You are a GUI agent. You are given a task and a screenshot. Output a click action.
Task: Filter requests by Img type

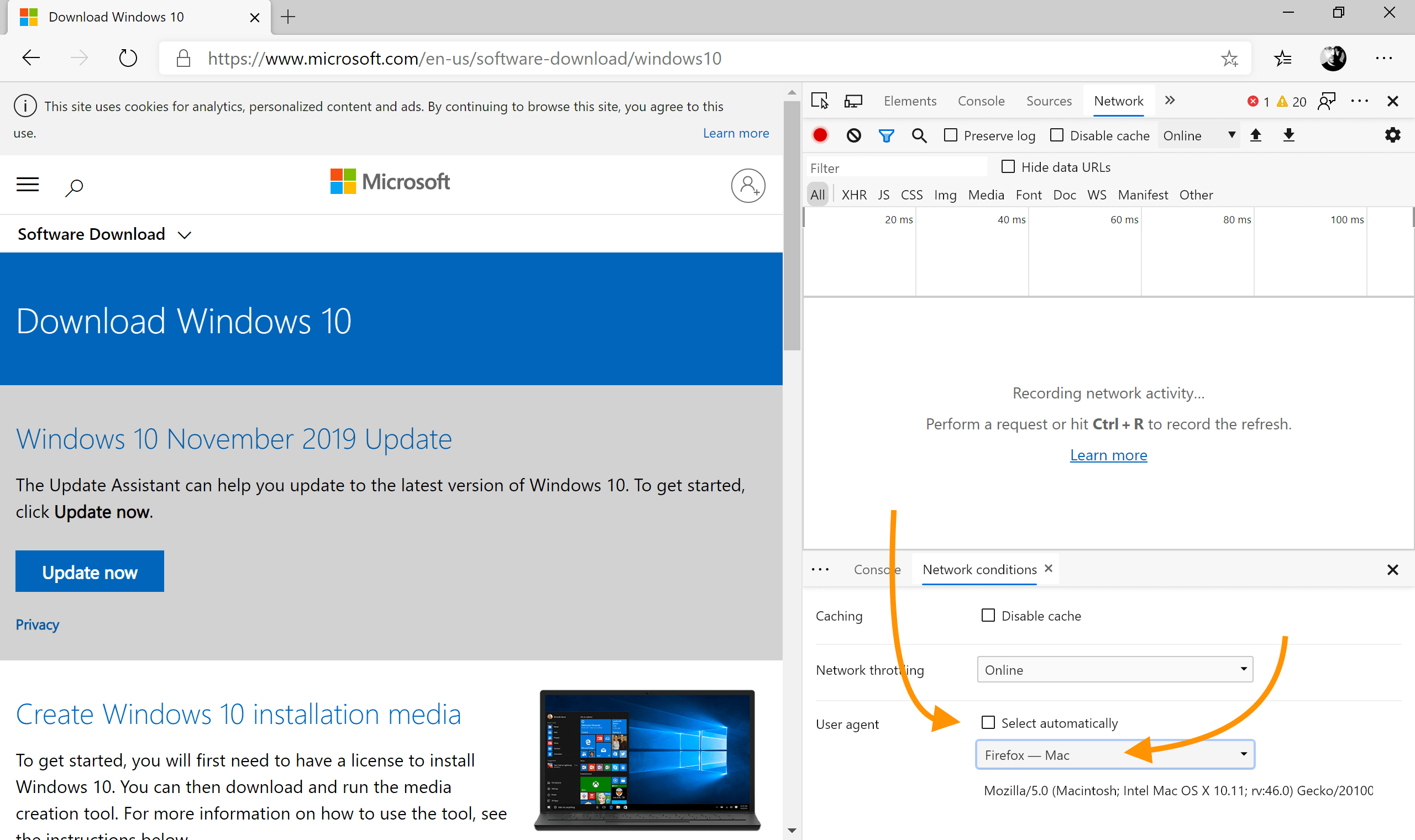click(x=945, y=195)
